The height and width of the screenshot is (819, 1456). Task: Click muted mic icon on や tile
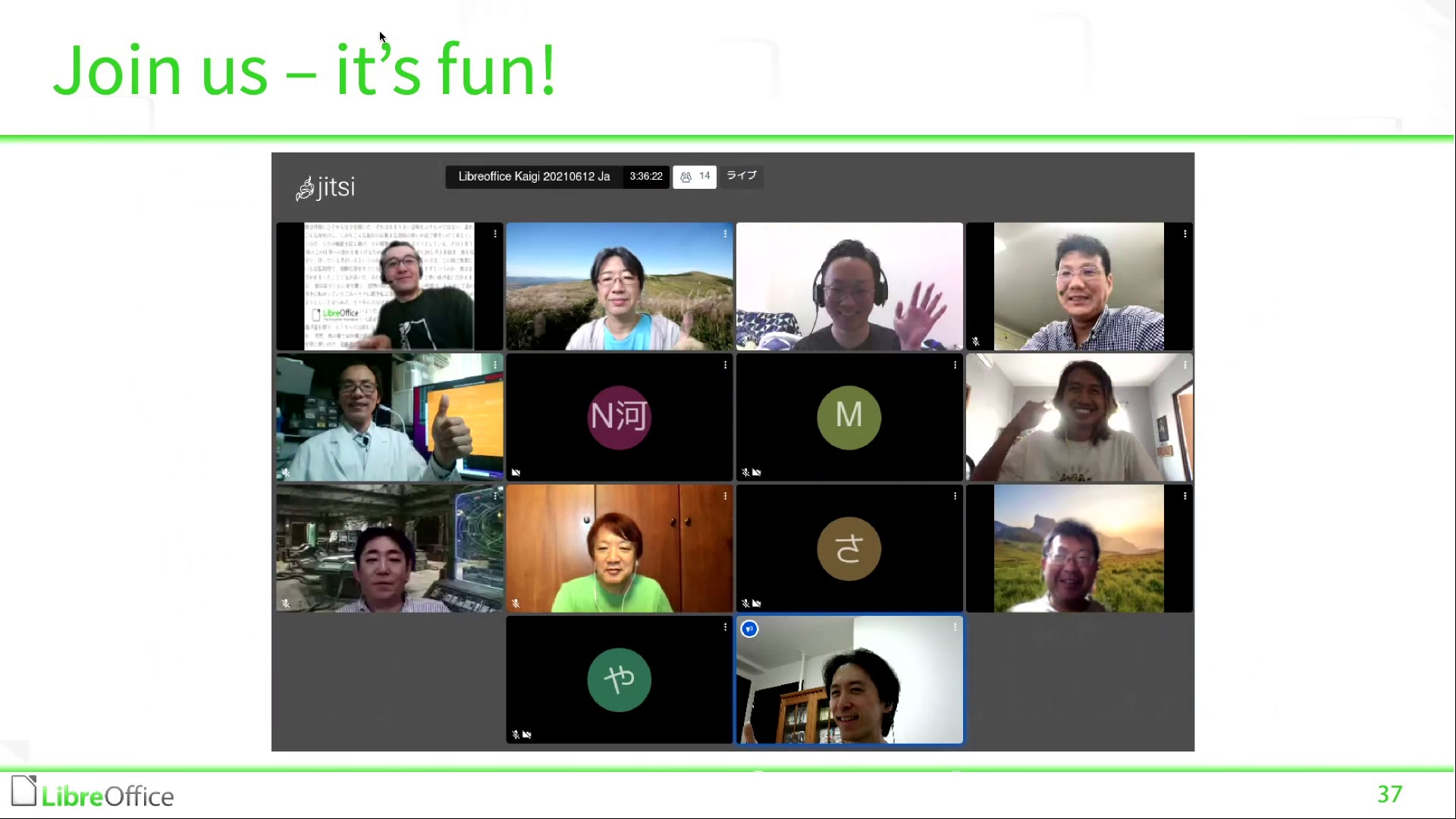[516, 735]
